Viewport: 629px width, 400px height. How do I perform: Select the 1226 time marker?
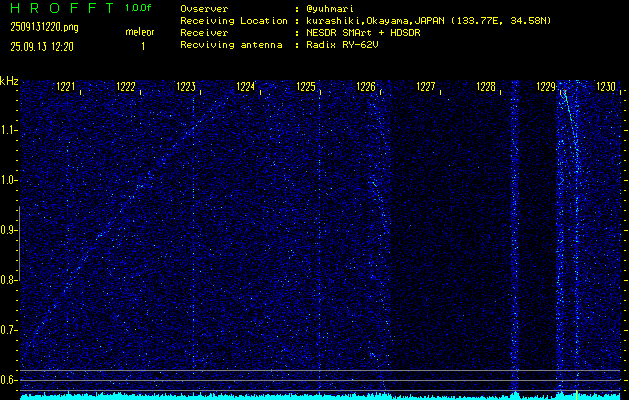[x=366, y=87]
